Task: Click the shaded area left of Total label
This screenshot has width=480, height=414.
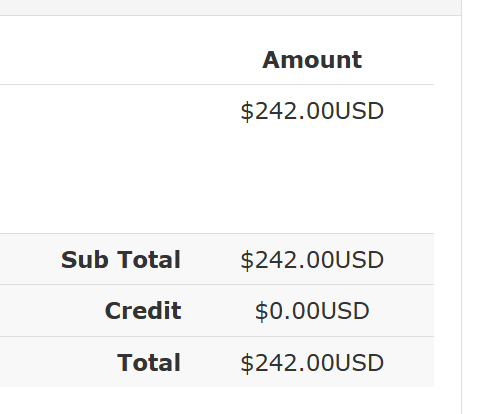Action: (x=58, y=362)
